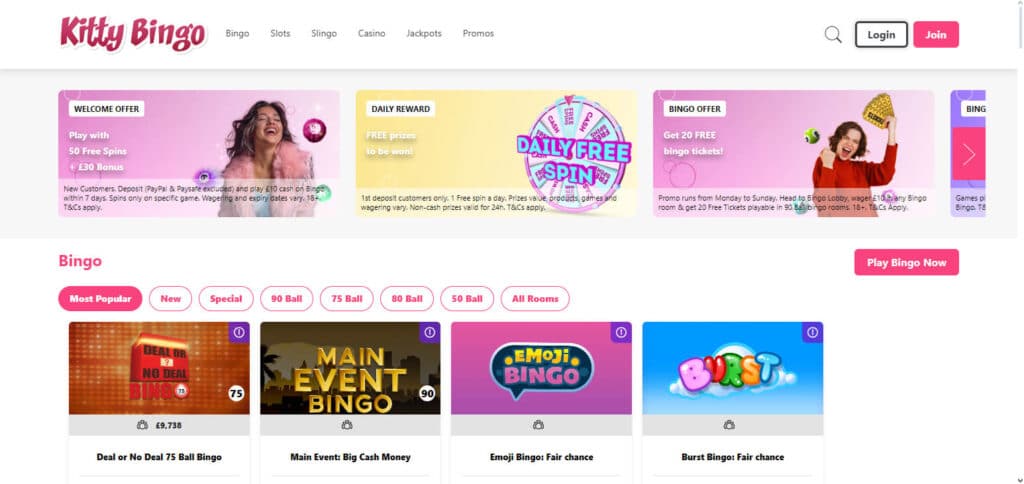Open info icon on Main Event Bingo tile
Image resolution: width=1024 pixels, height=484 pixels.
(x=430, y=332)
